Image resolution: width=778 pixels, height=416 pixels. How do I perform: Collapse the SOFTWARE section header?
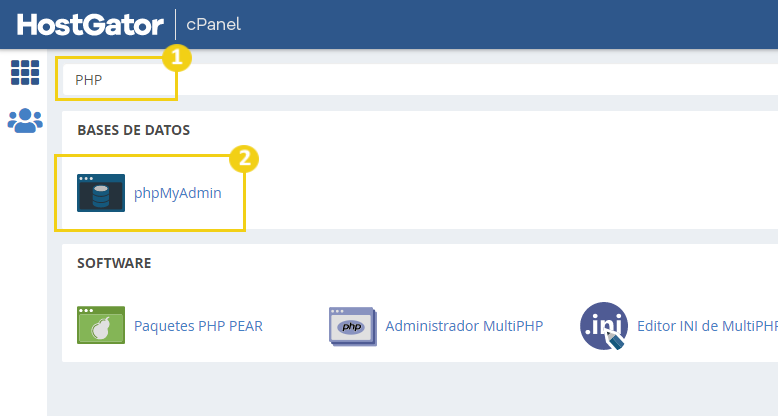point(114,263)
